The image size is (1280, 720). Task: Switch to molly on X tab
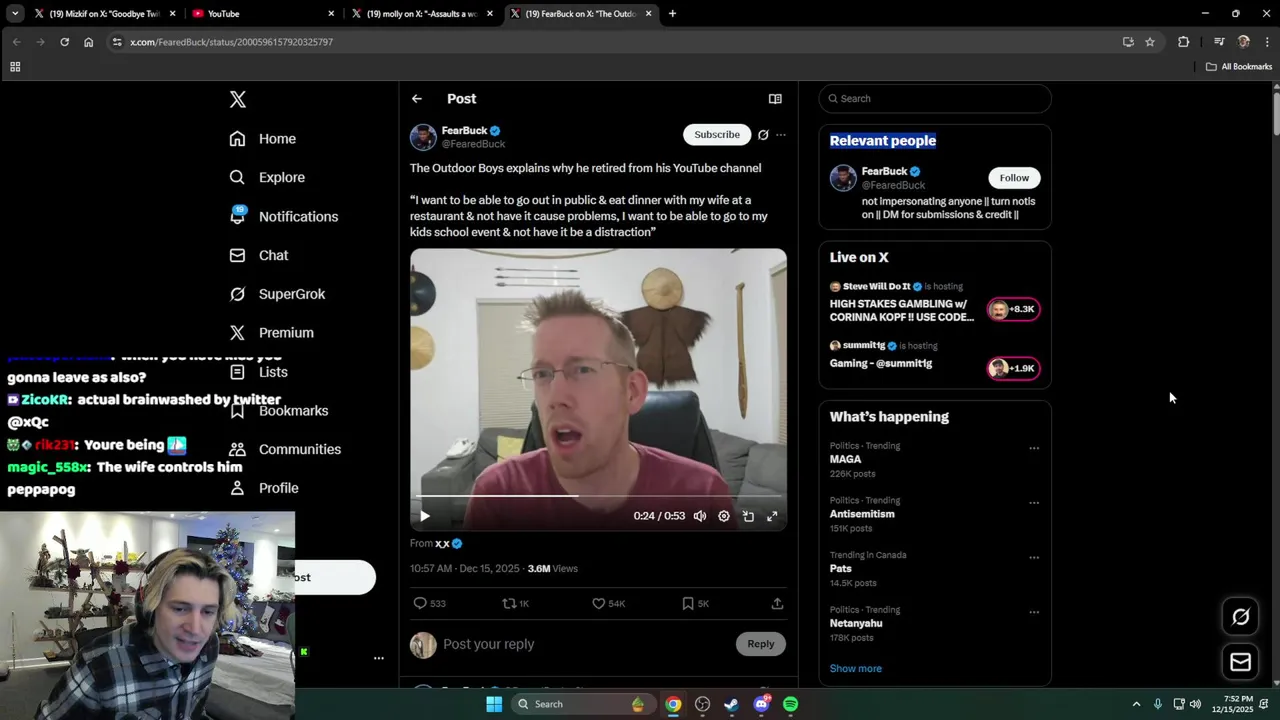coord(422,14)
